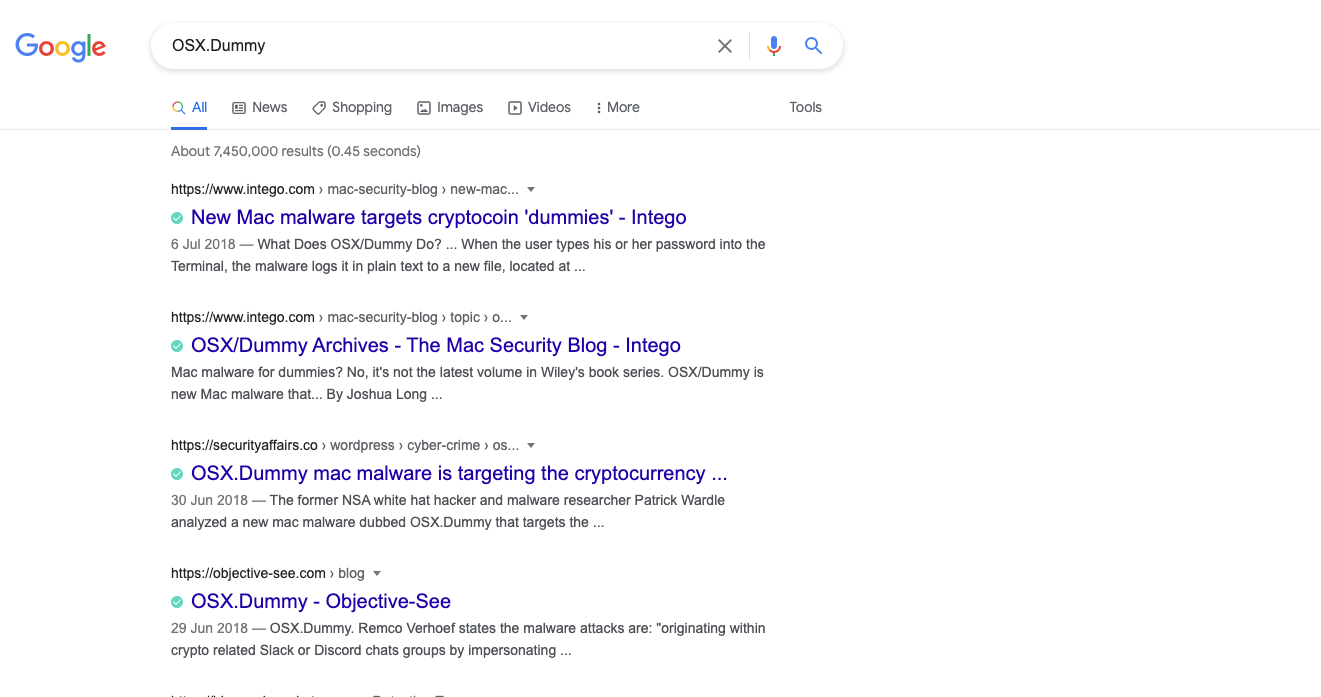Switch to the Shopping tab
Image resolution: width=1321 pixels, height=697 pixels.
[352, 108]
